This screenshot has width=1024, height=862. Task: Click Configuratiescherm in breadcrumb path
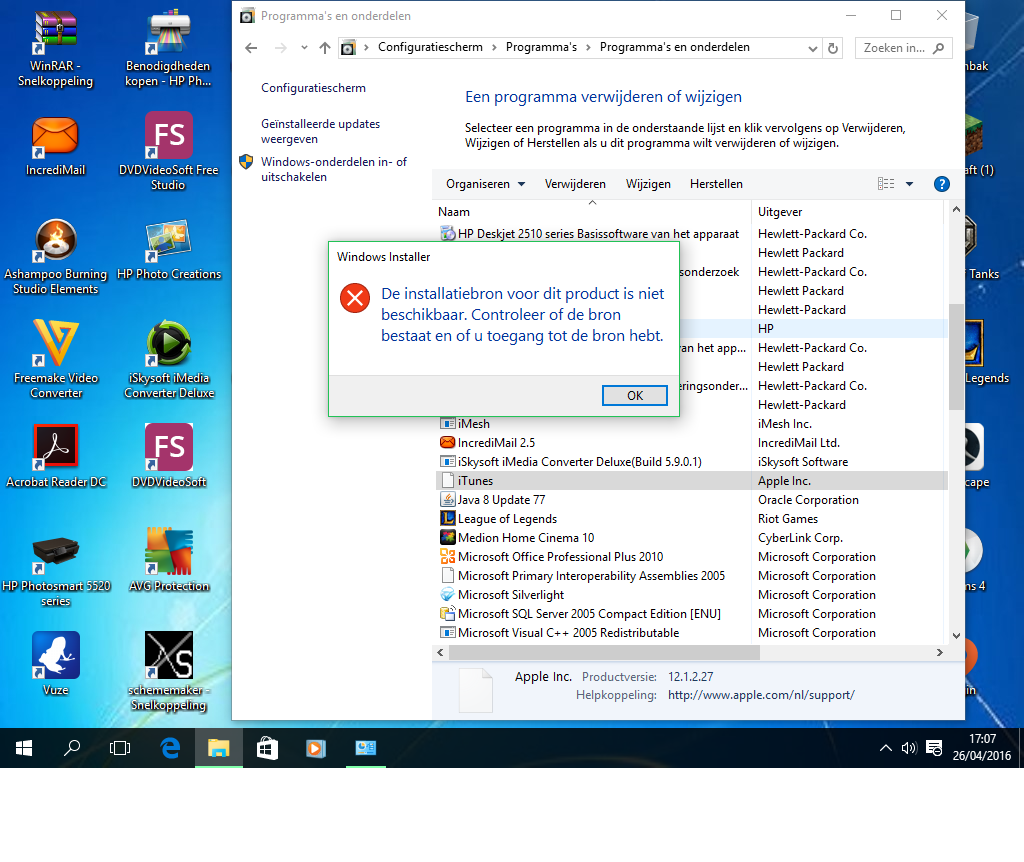click(x=430, y=47)
